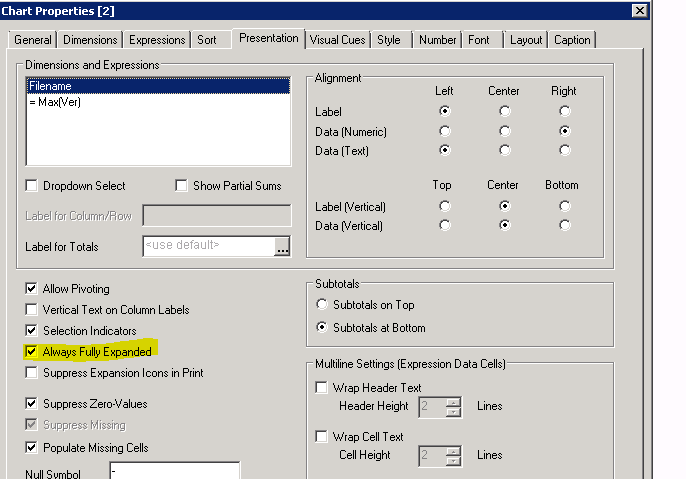Set Data (Text) alignment to Right
This screenshot has height=479, width=686.
(x=565, y=150)
